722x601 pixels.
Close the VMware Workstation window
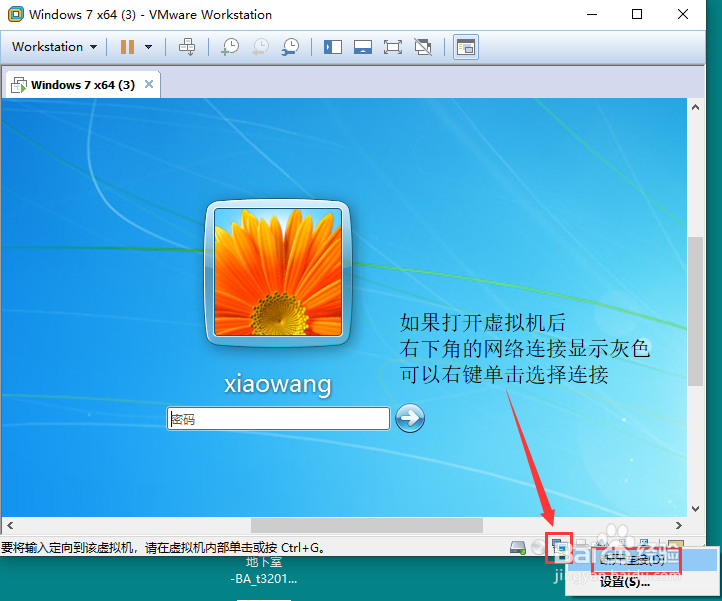click(x=683, y=14)
